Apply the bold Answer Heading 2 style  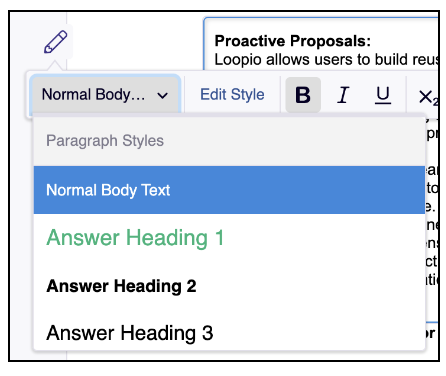point(229,286)
